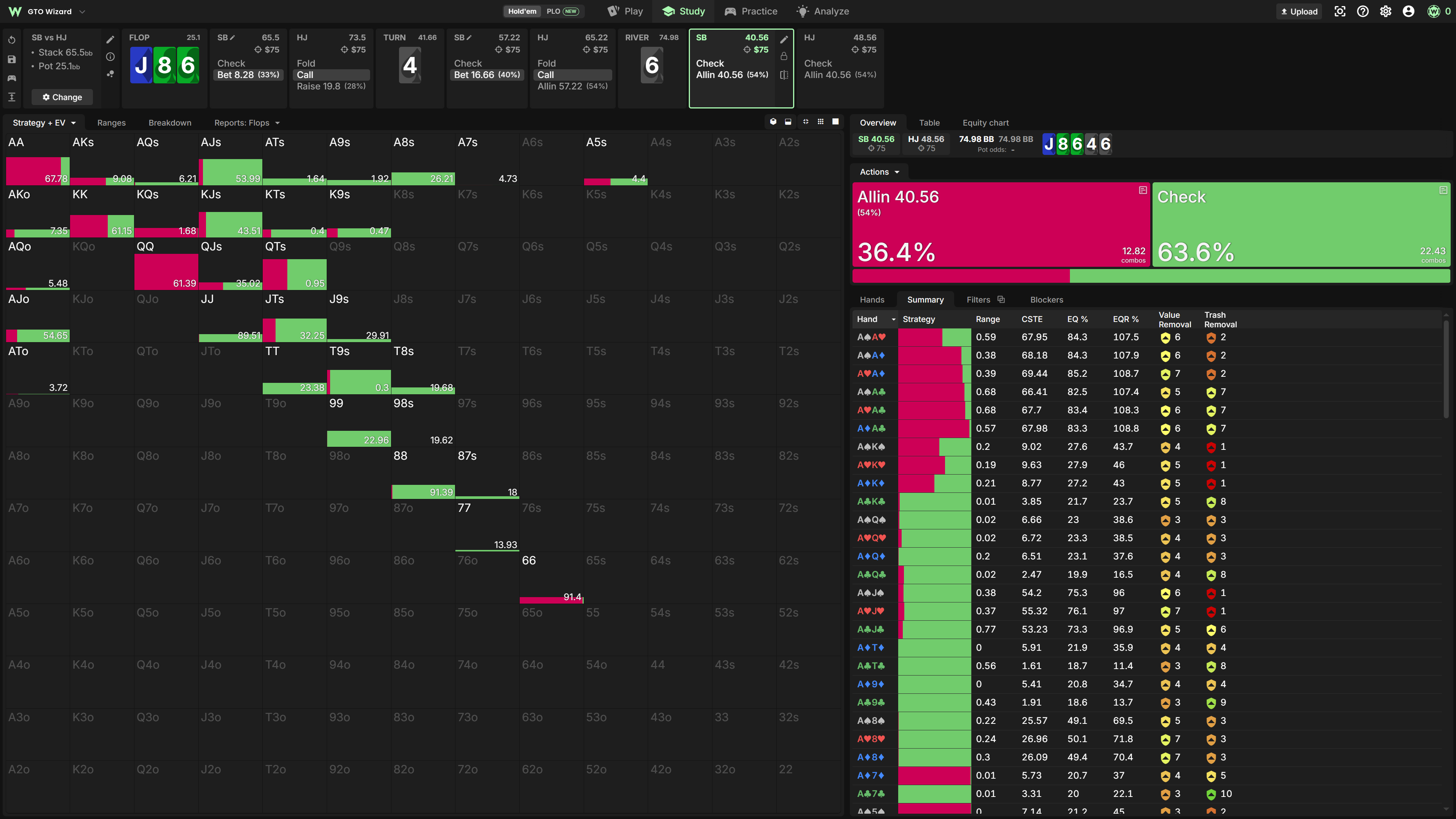Switch to the Equity chart tab
The width and height of the screenshot is (1456, 819).
pos(985,123)
